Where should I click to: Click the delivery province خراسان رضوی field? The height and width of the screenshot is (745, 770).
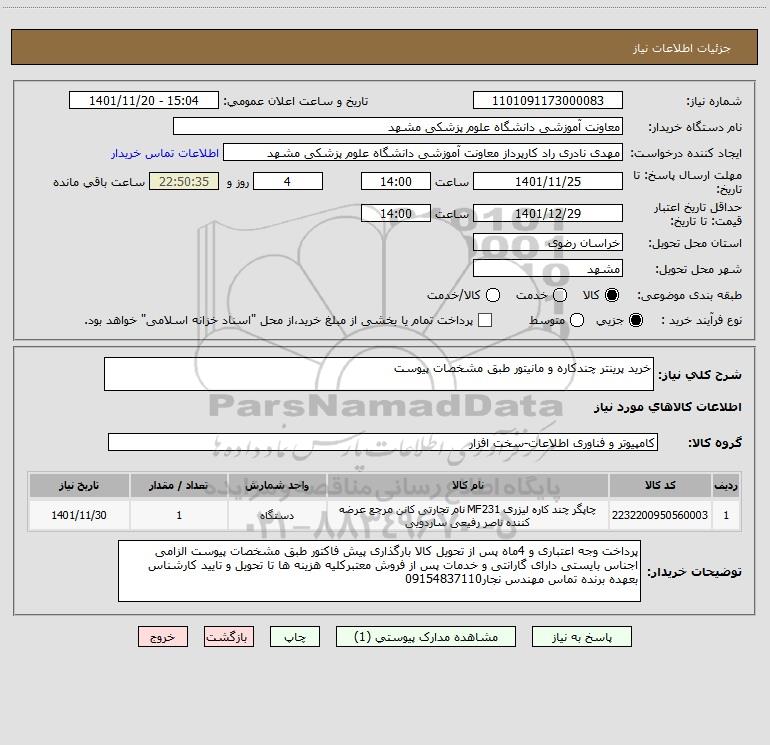tap(548, 242)
